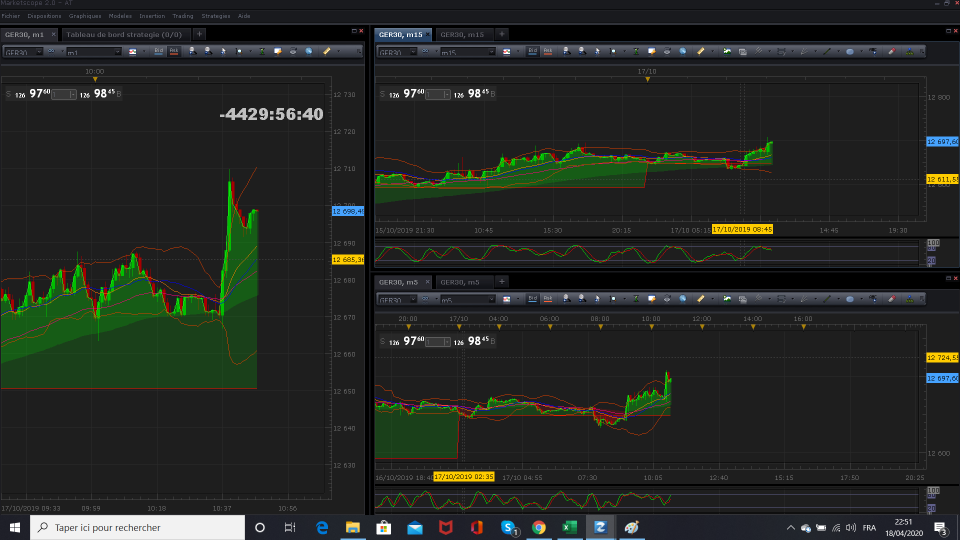Select cursor pointer tool in m1 toolbar
Screen dimensions: 960x540
tap(223, 51)
